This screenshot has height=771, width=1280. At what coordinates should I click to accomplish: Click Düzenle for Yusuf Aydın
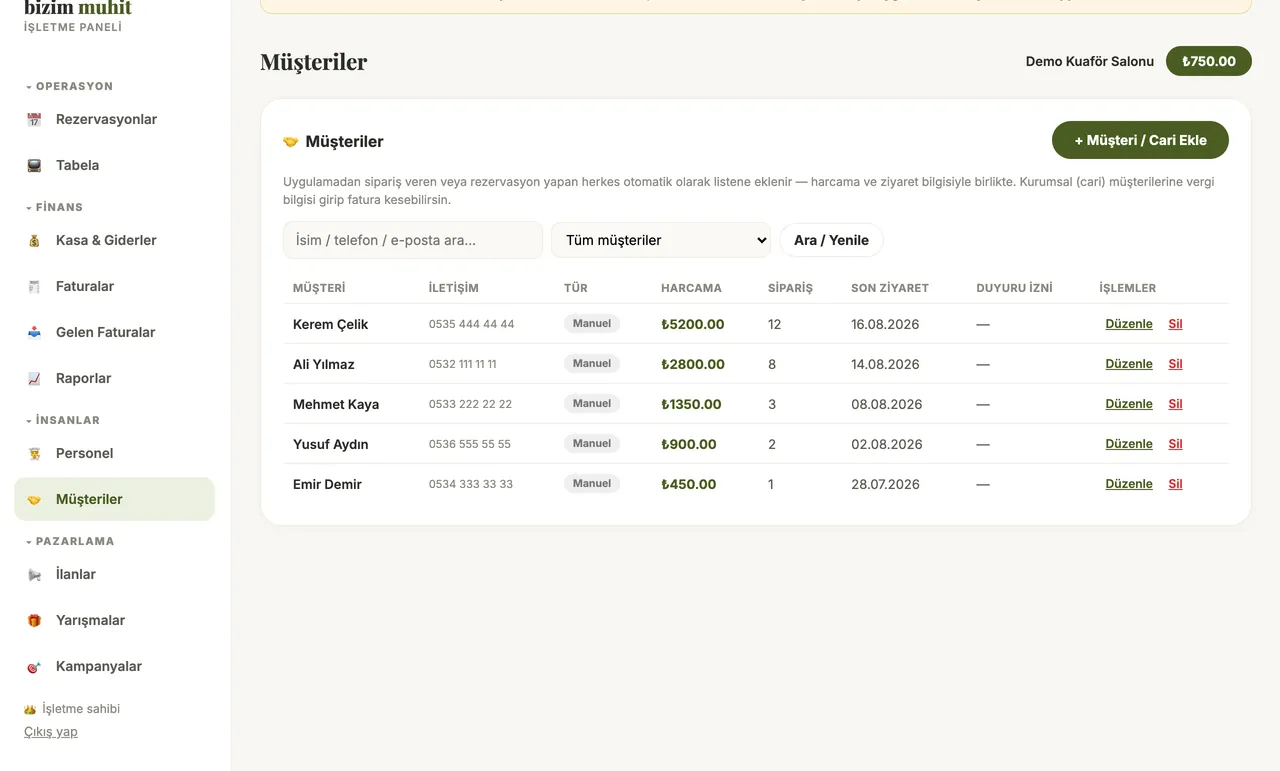pos(1129,444)
